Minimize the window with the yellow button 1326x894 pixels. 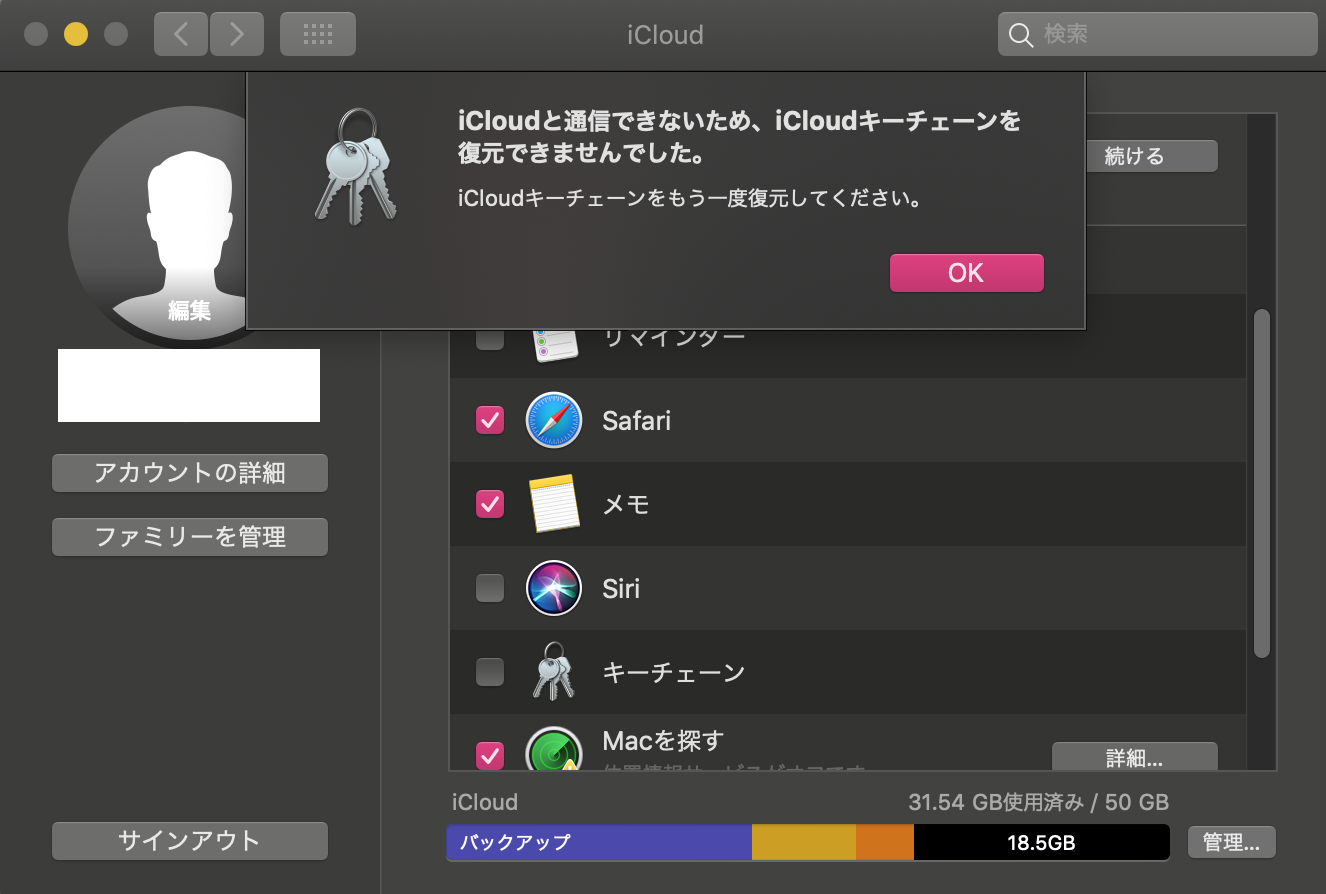pos(76,34)
